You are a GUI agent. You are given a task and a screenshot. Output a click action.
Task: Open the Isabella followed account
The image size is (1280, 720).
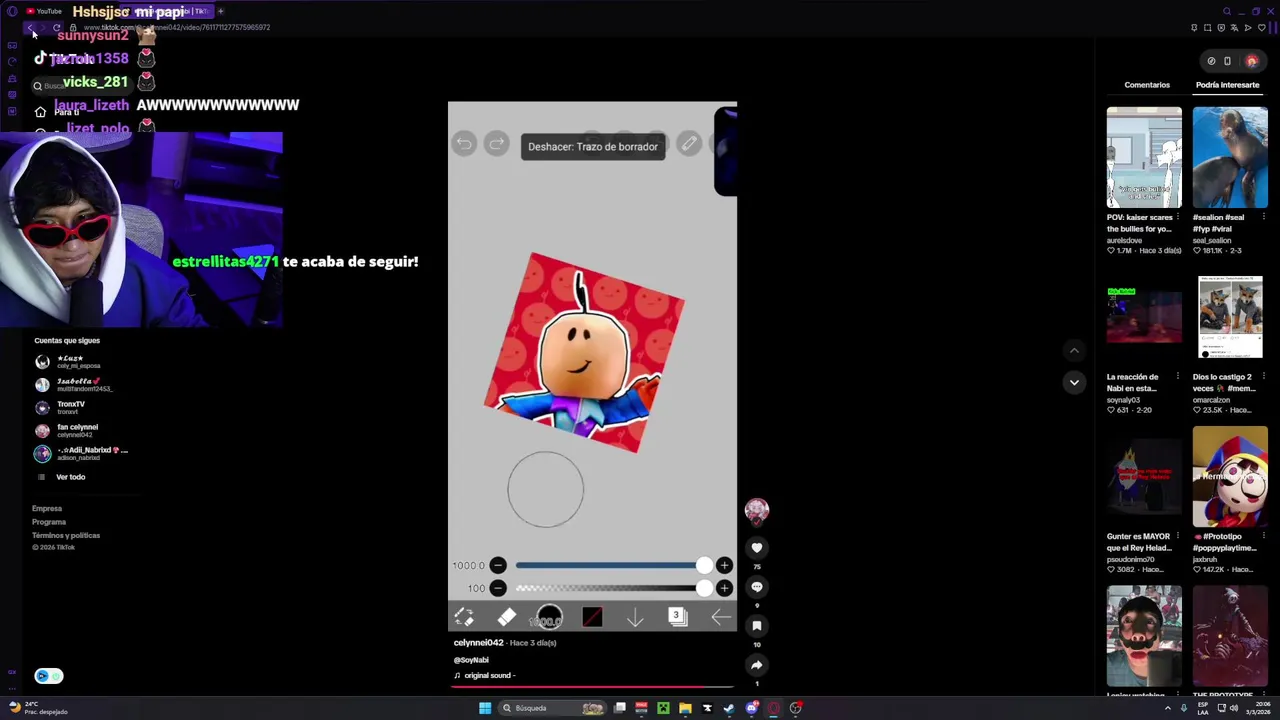(75, 384)
